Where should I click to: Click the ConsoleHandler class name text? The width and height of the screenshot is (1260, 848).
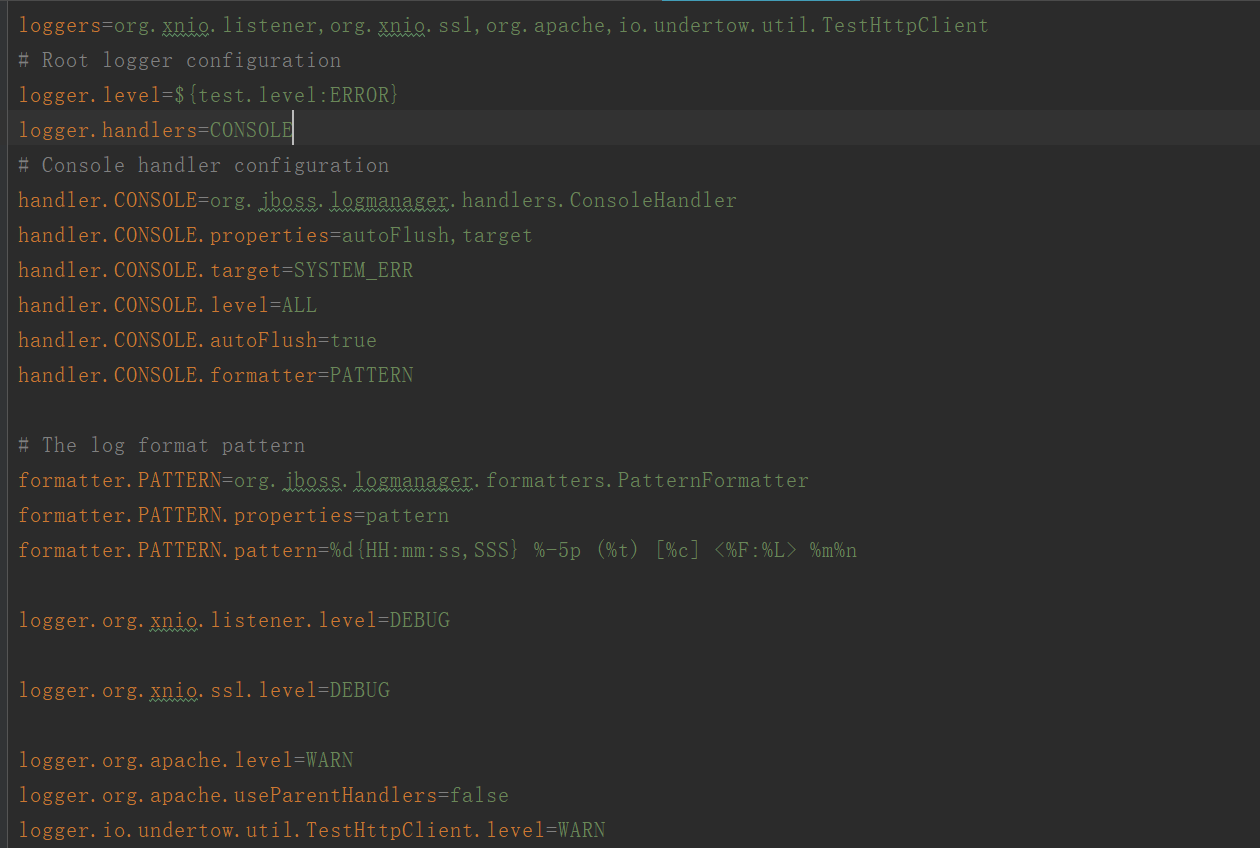click(652, 200)
